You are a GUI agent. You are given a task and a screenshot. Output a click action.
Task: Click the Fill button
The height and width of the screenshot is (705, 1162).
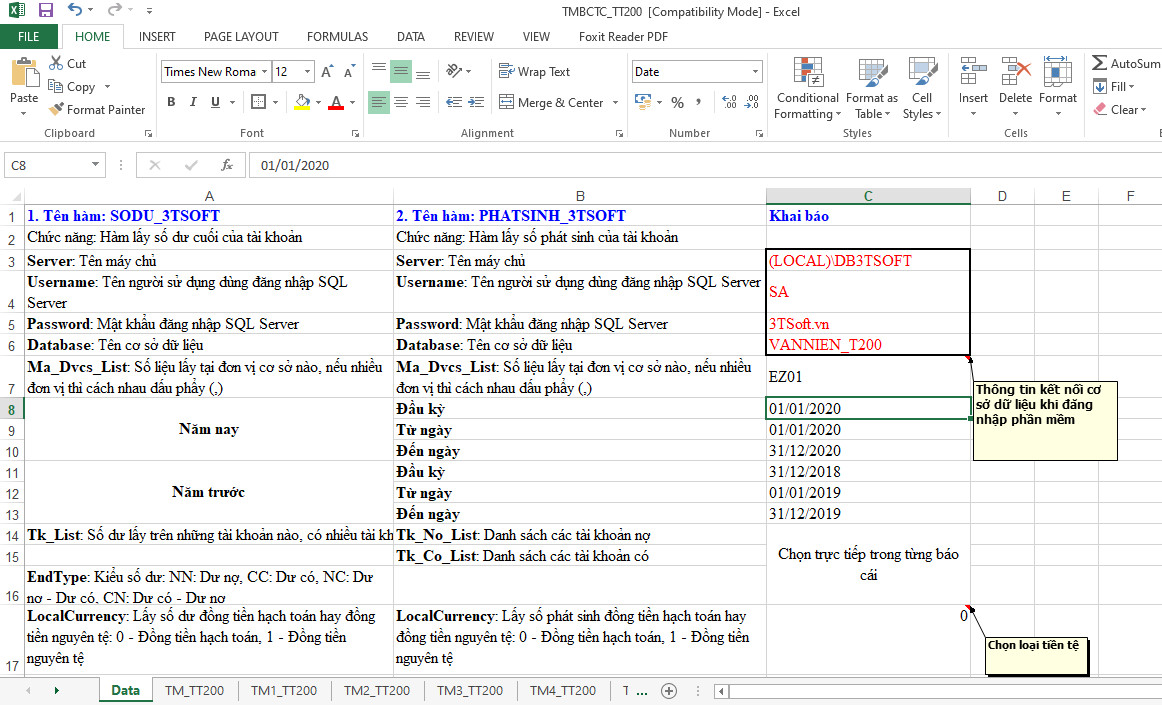[1115, 87]
